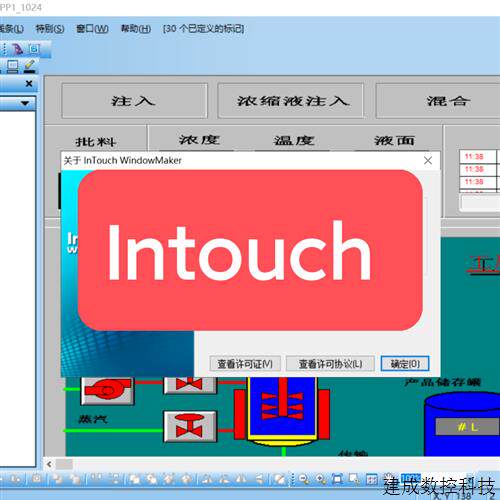Click the 混合 button
The height and width of the screenshot is (500, 500).
(x=438, y=101)
